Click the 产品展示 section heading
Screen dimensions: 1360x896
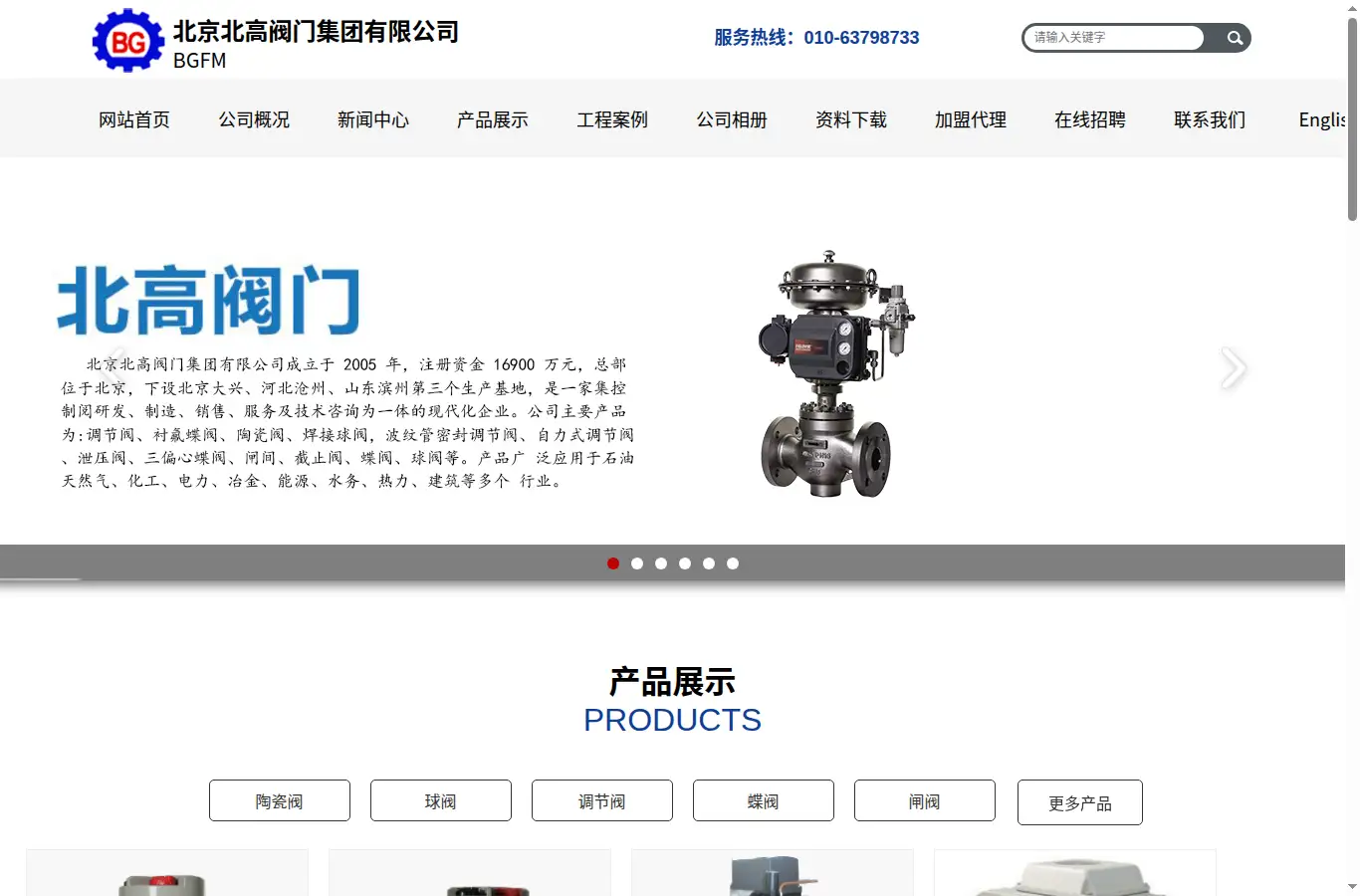pyautogui.click(x=672, y=682)
